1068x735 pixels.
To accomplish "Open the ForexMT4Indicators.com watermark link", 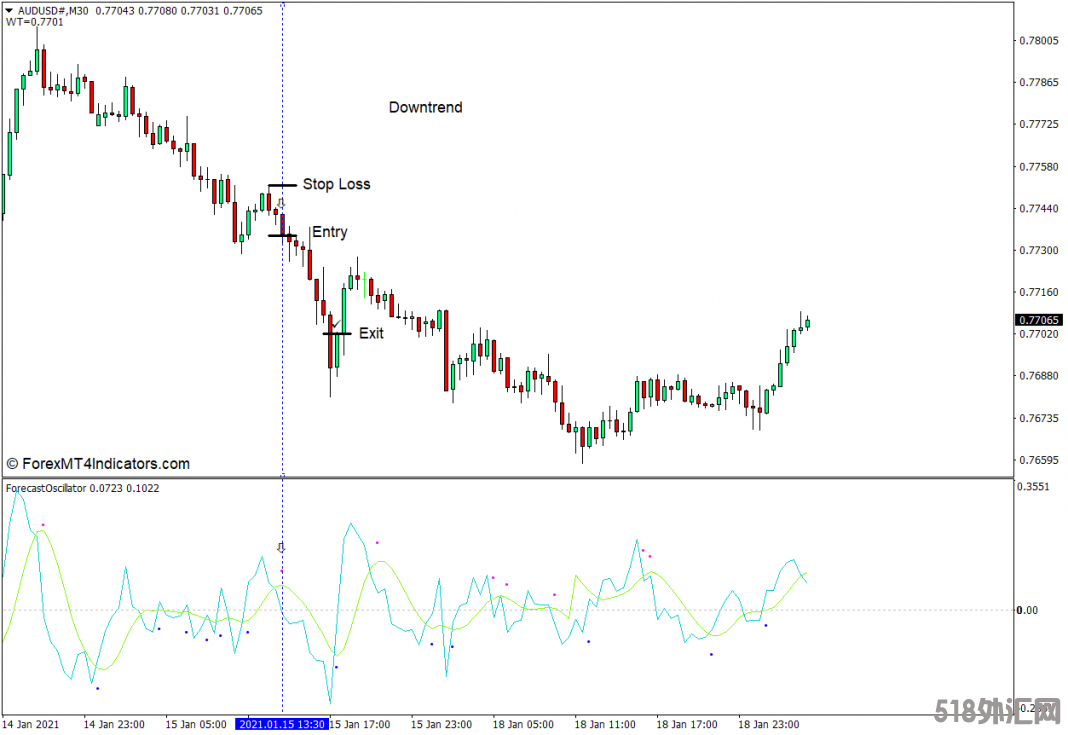I will point(98,464).
